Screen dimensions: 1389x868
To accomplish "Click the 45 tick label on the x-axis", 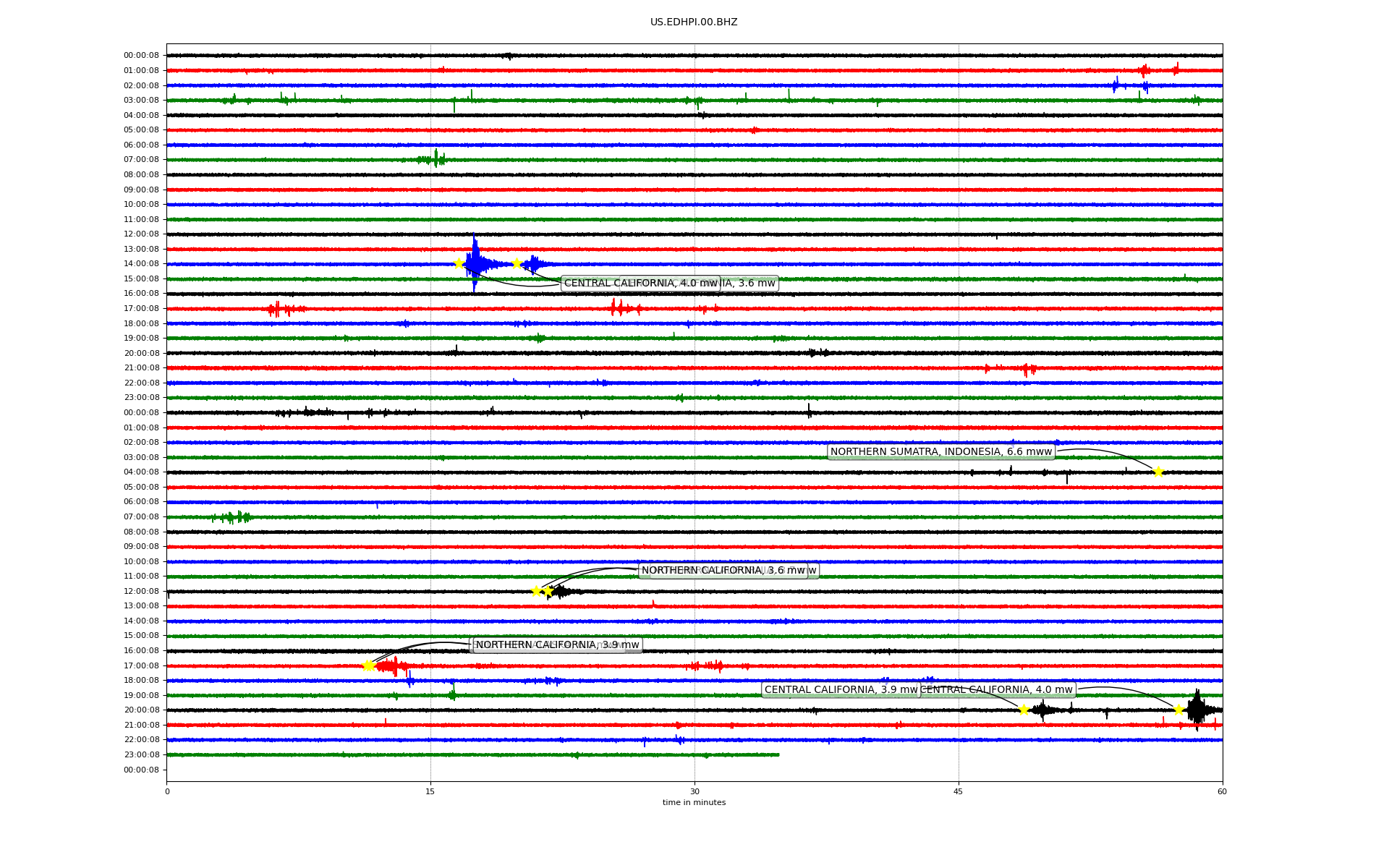I will [959, 791].
